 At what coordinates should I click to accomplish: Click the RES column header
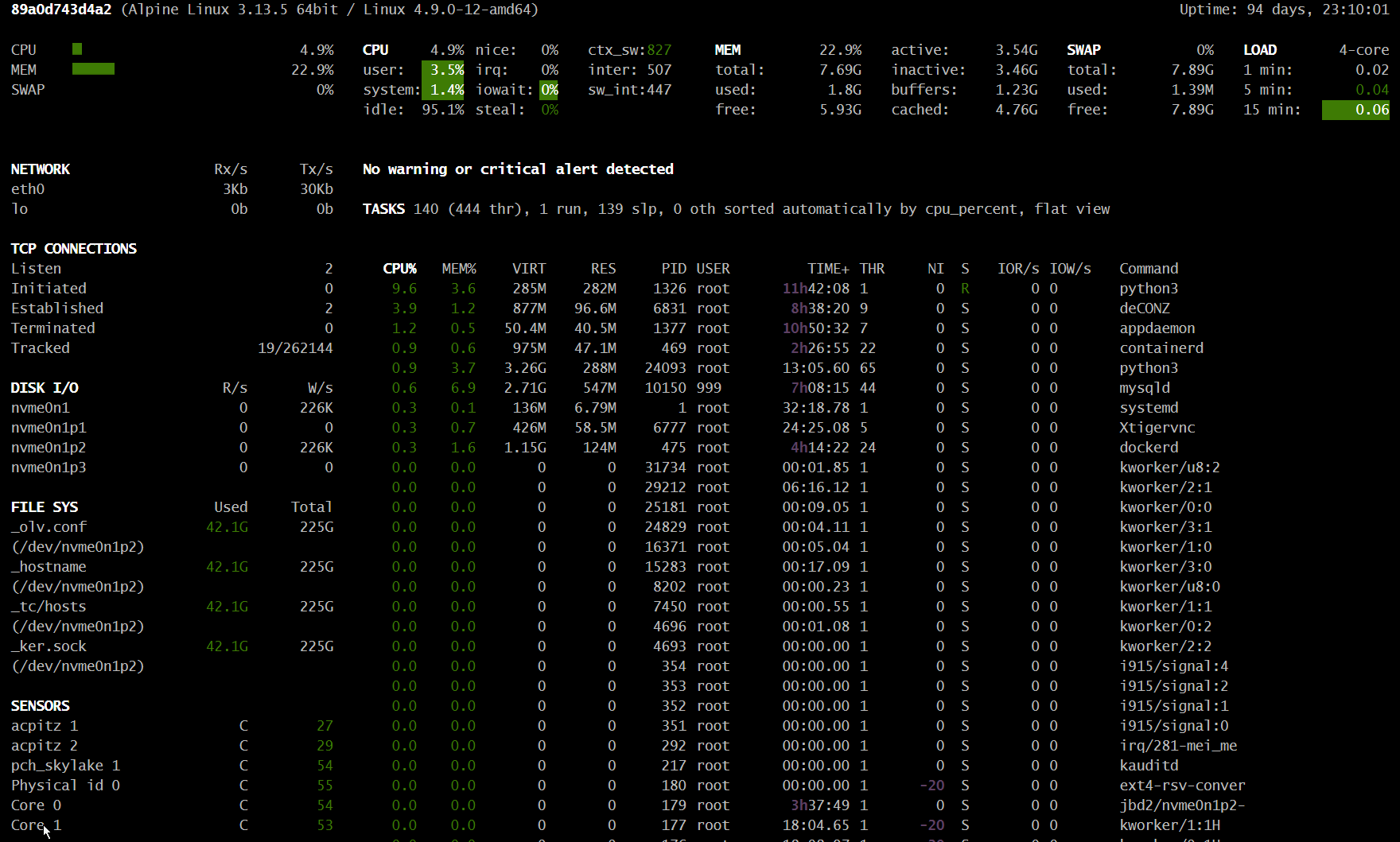coord(604,269)
